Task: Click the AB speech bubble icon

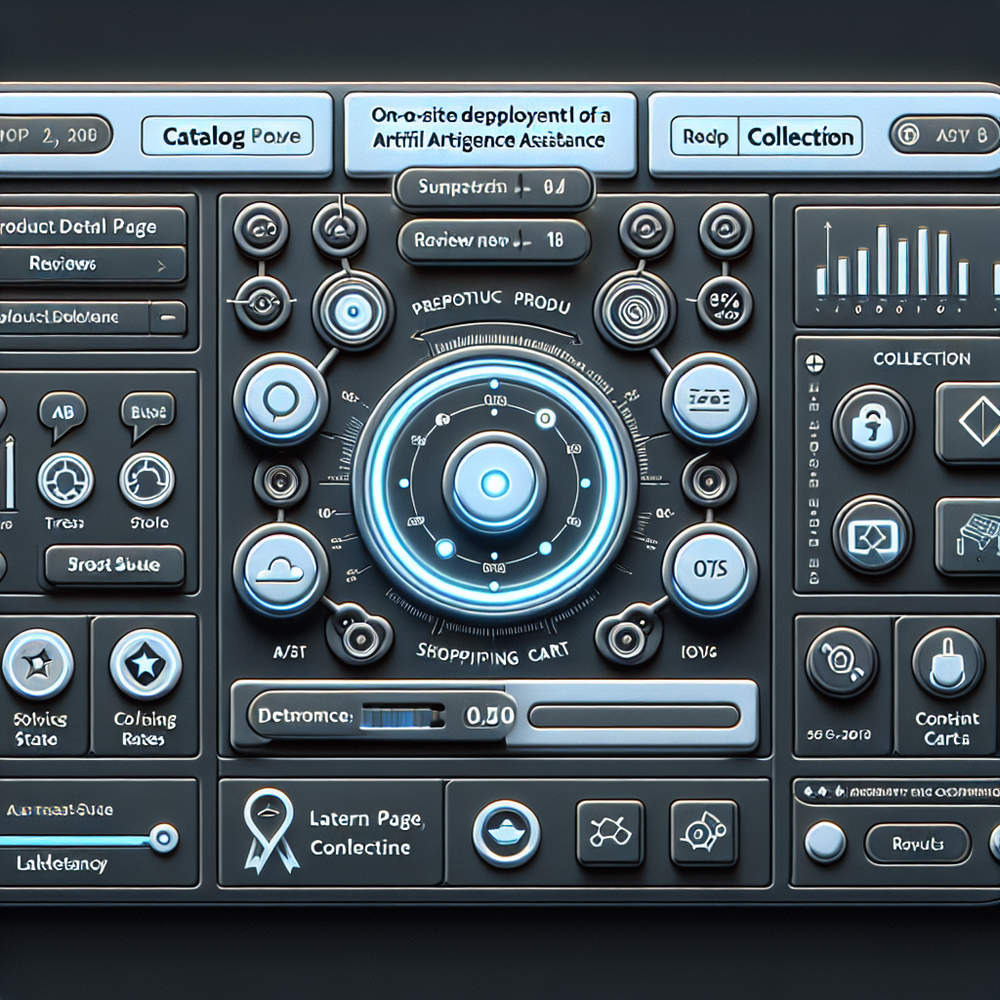Action: point(62,415)
